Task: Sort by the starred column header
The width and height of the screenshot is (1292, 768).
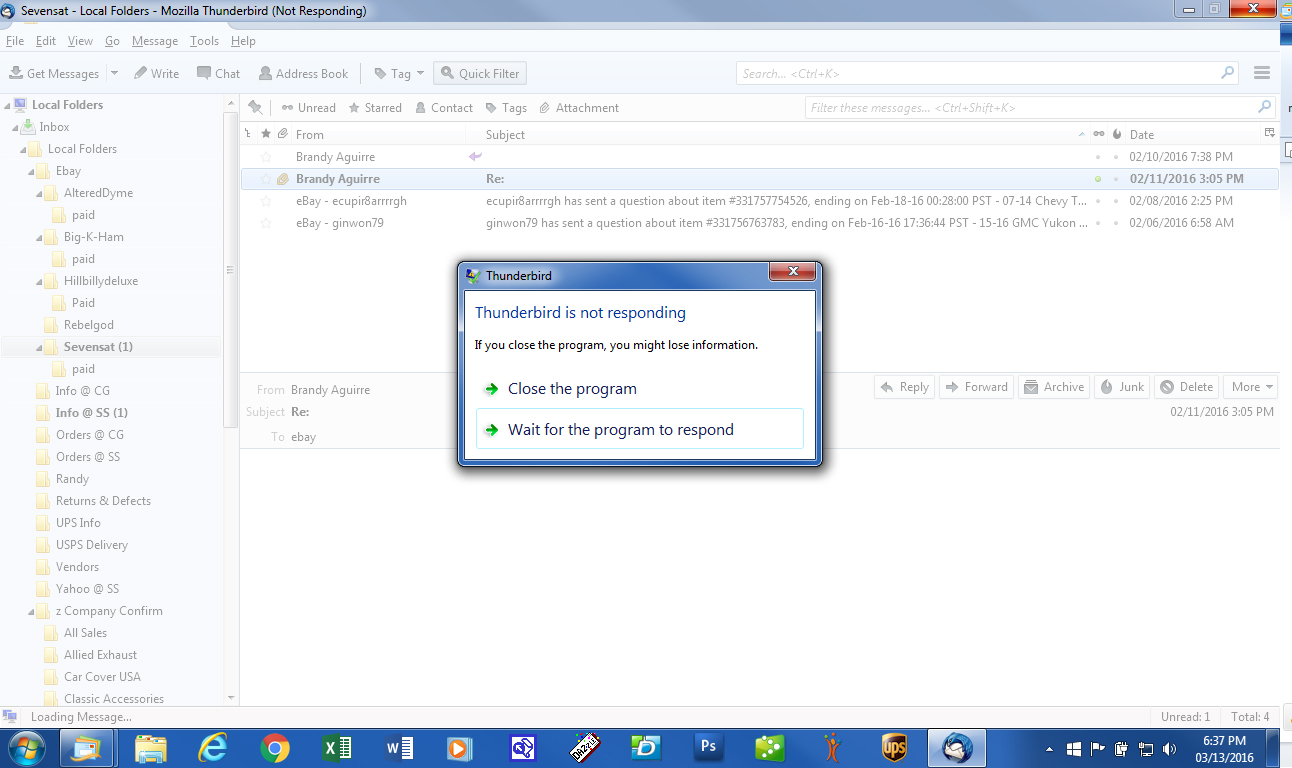Action: [x=266, y=134]
